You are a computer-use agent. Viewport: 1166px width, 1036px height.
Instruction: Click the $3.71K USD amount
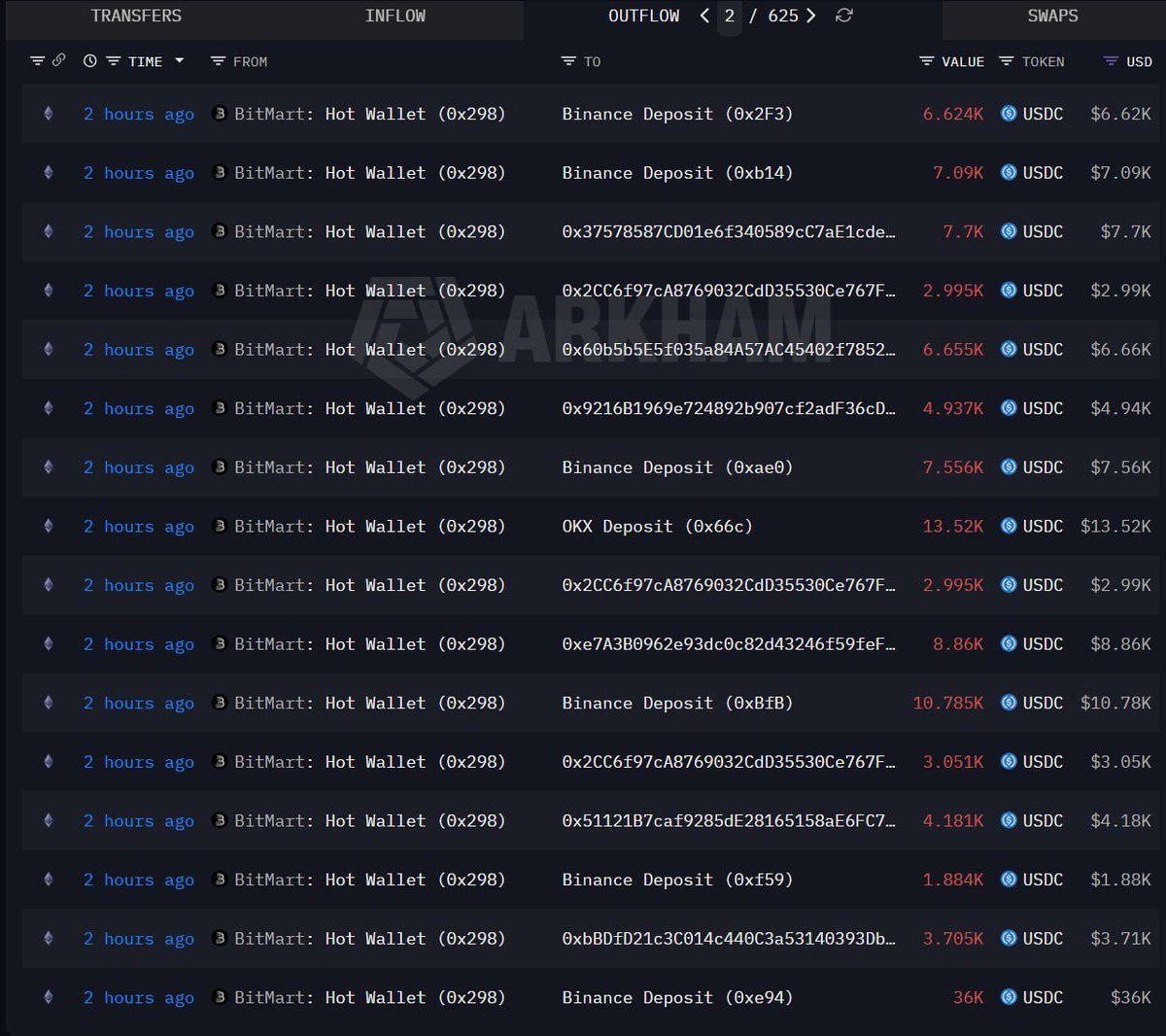point(1120,938)
